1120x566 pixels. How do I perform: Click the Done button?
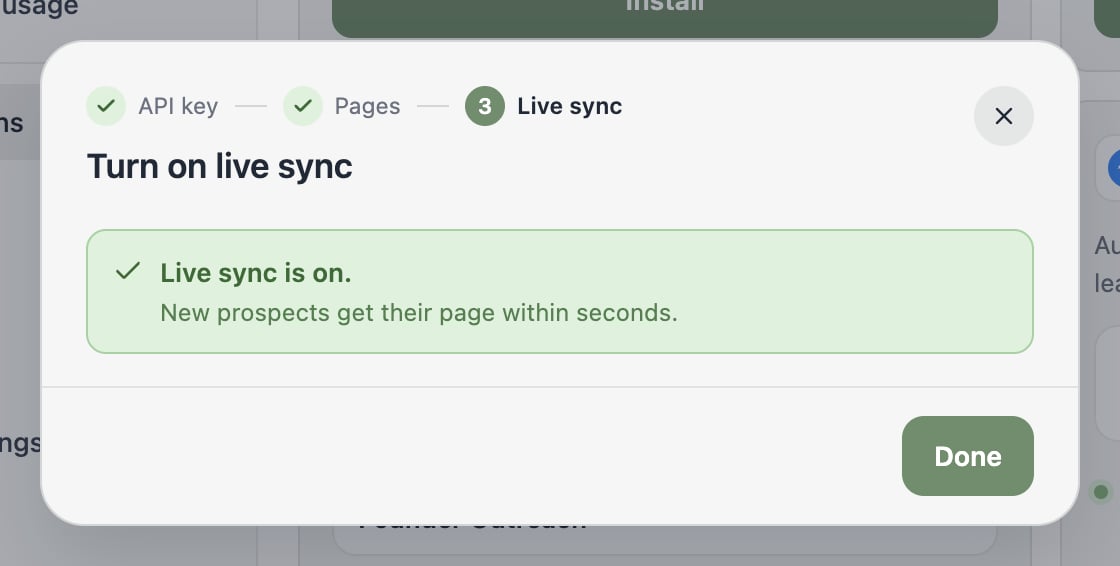967,456
